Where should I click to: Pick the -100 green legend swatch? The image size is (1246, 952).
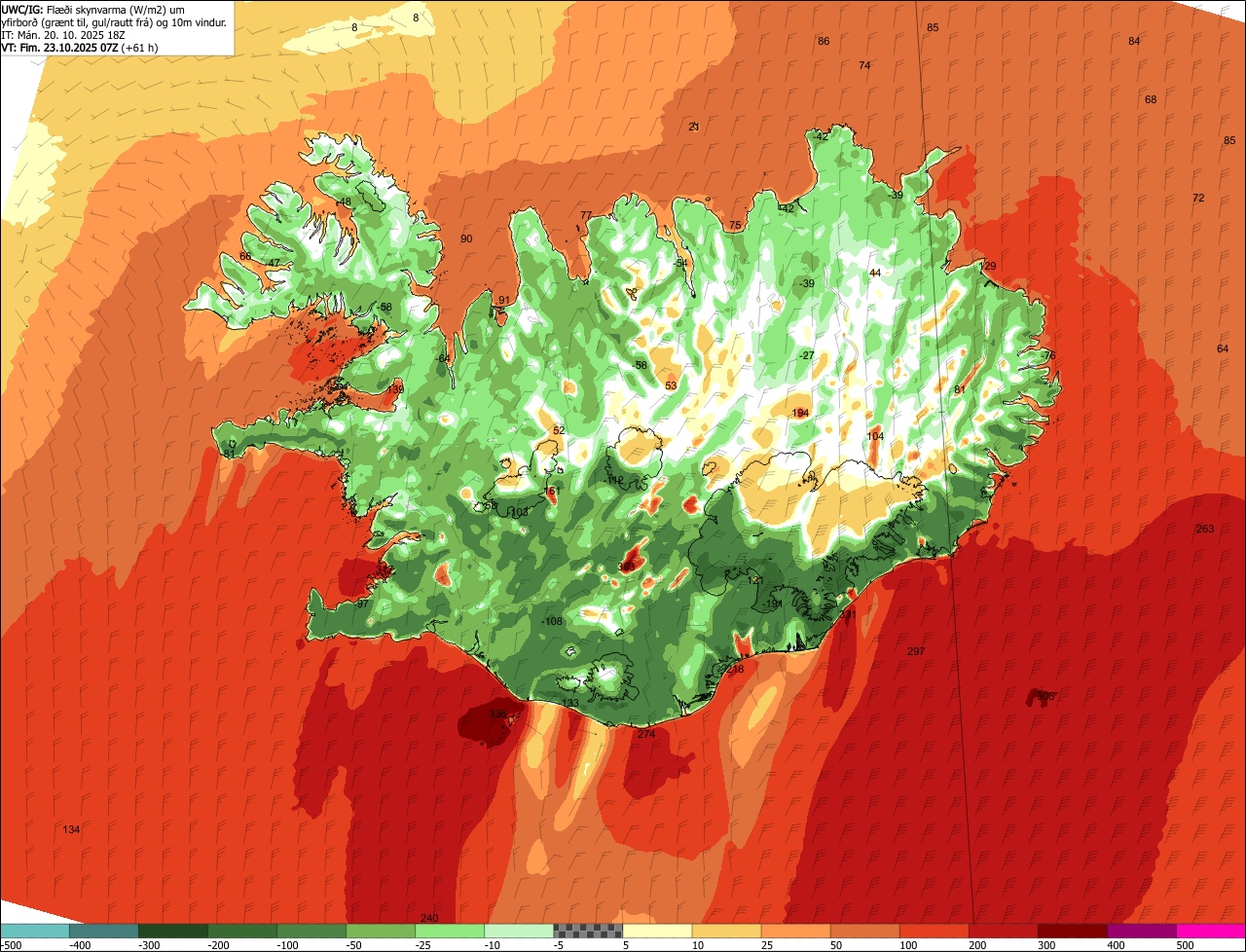pos(311,931)
